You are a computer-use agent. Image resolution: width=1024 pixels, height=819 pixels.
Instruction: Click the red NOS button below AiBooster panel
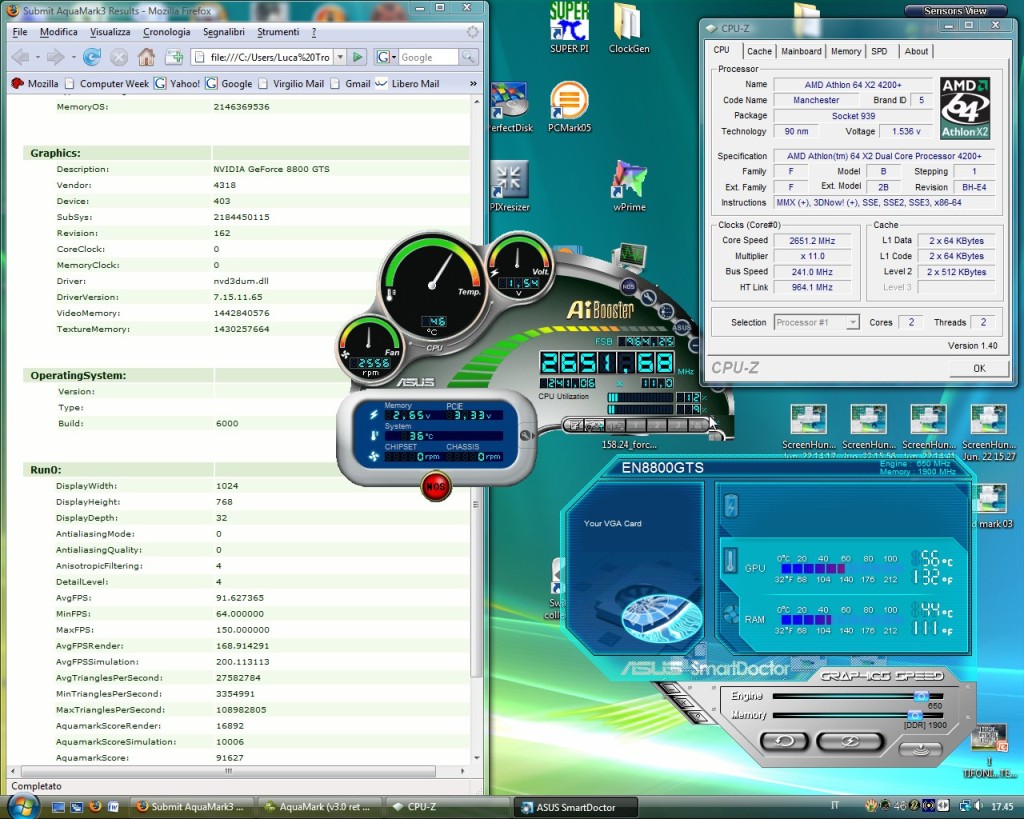(x=436, y=487)
